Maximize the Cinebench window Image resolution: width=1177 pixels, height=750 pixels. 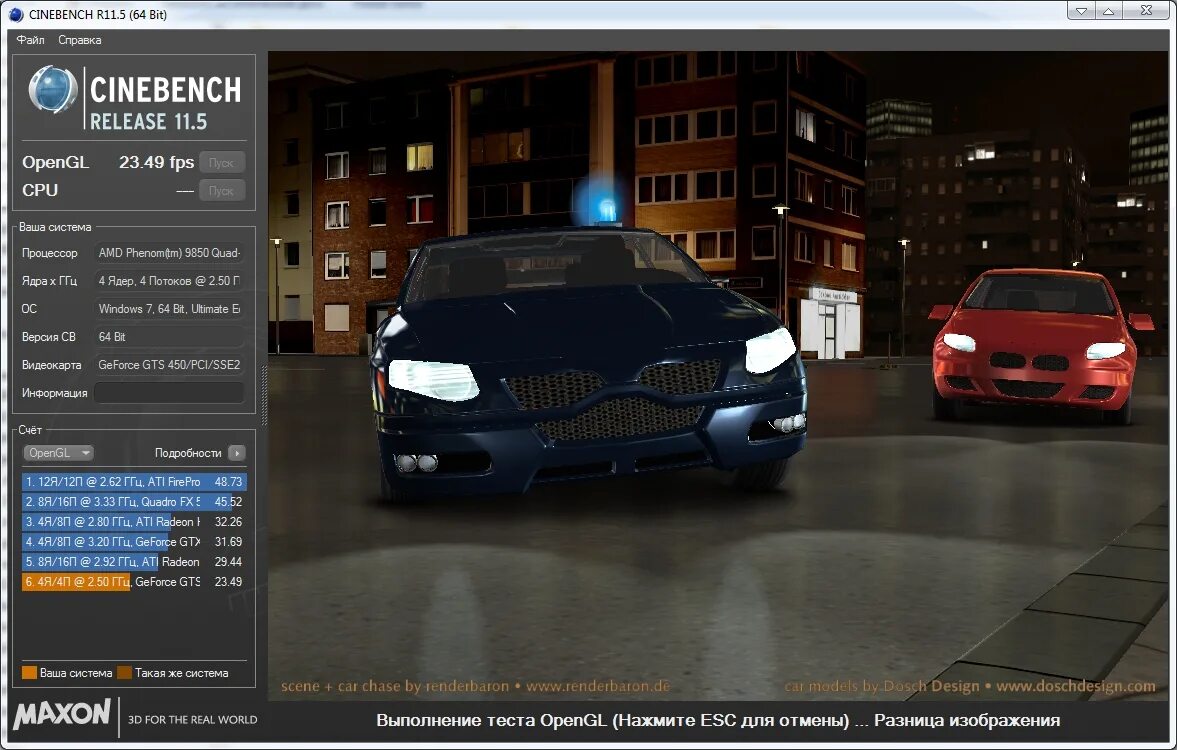coord(1109,11)
